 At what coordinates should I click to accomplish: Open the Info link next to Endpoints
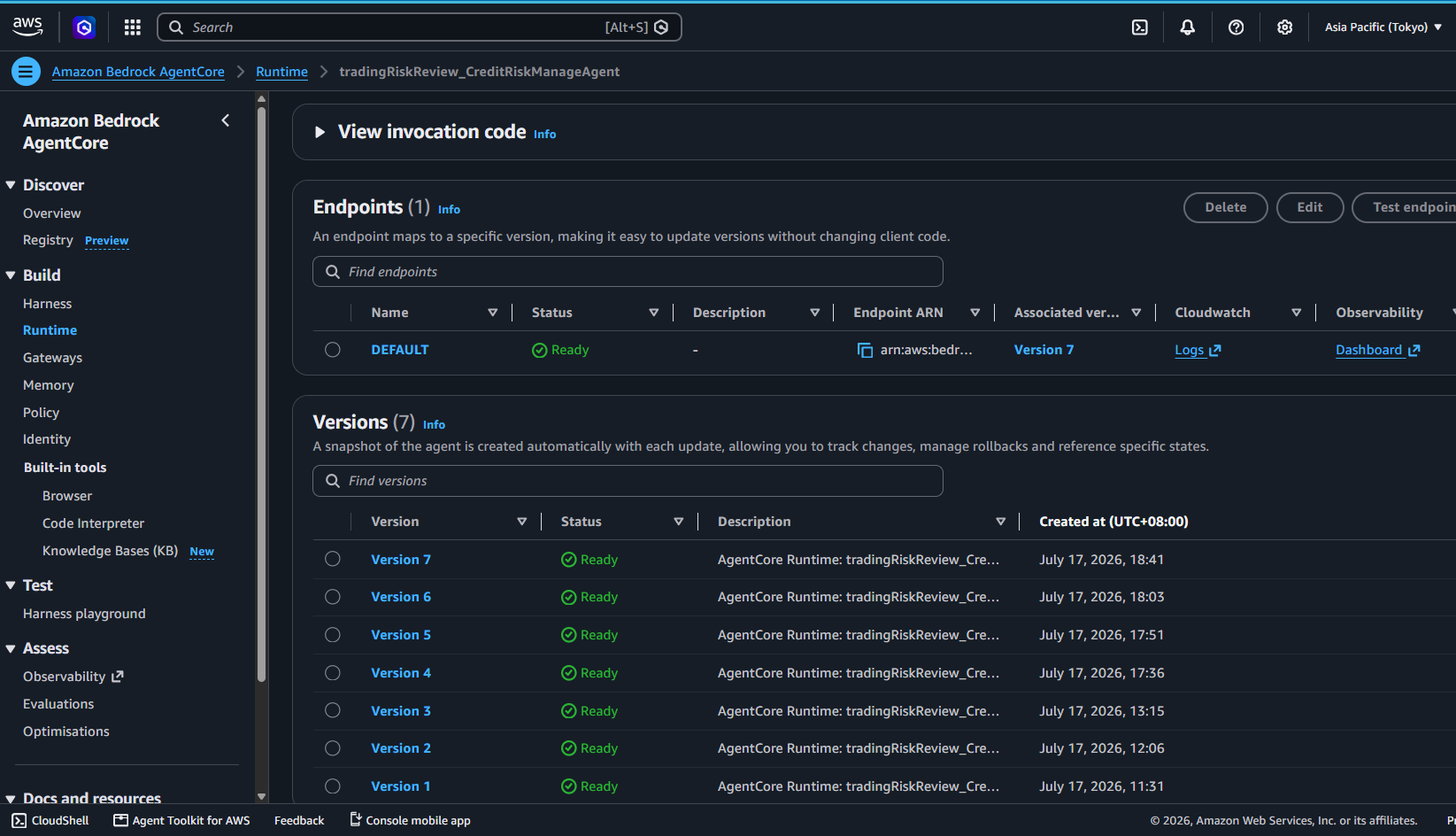(449, 210)
